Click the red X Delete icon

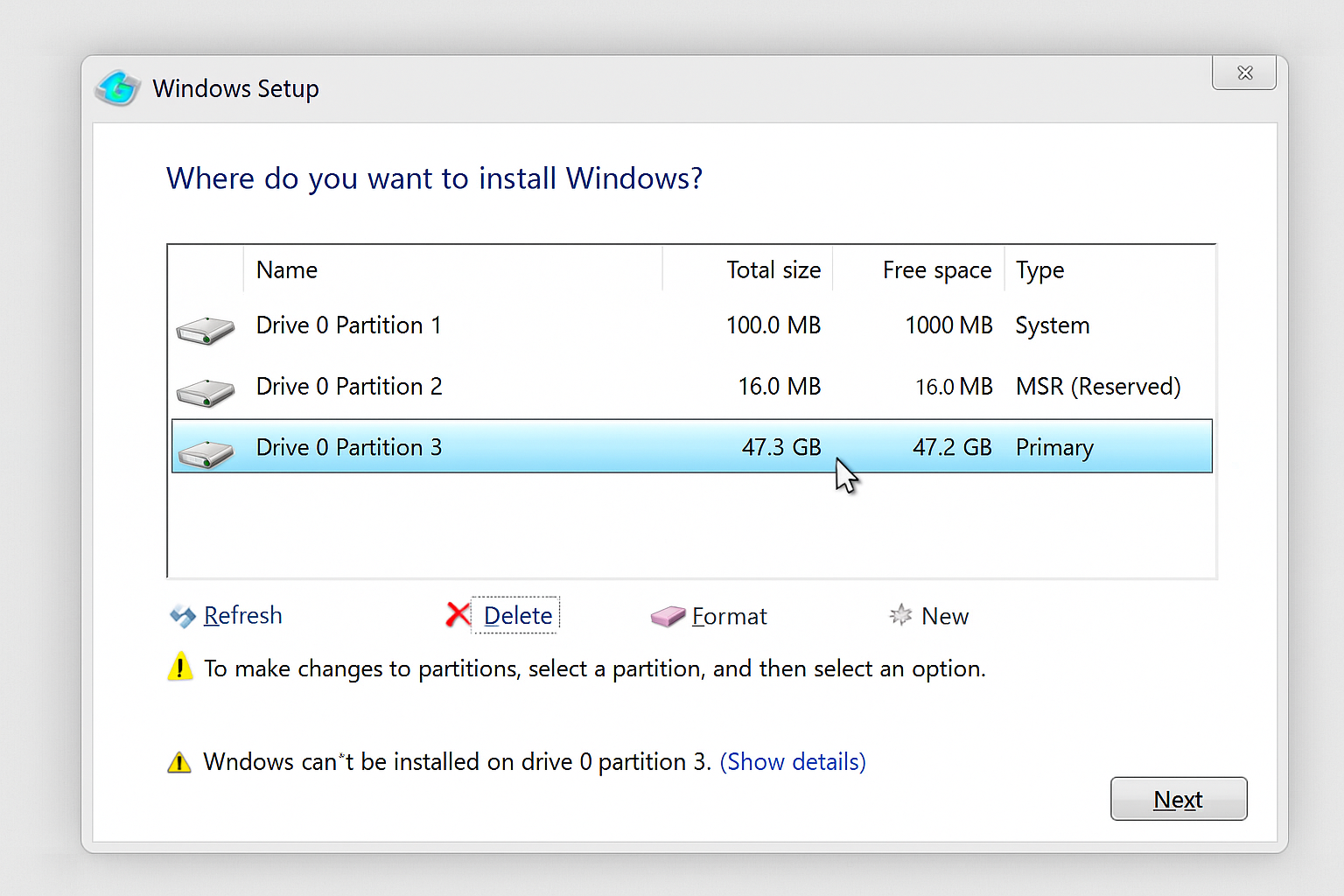[458, 614]
